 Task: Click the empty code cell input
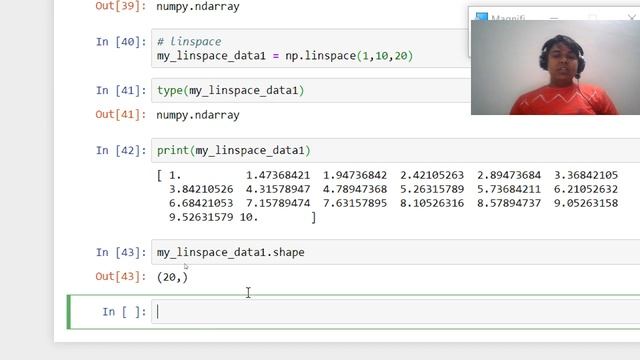(x=396, y=312)
